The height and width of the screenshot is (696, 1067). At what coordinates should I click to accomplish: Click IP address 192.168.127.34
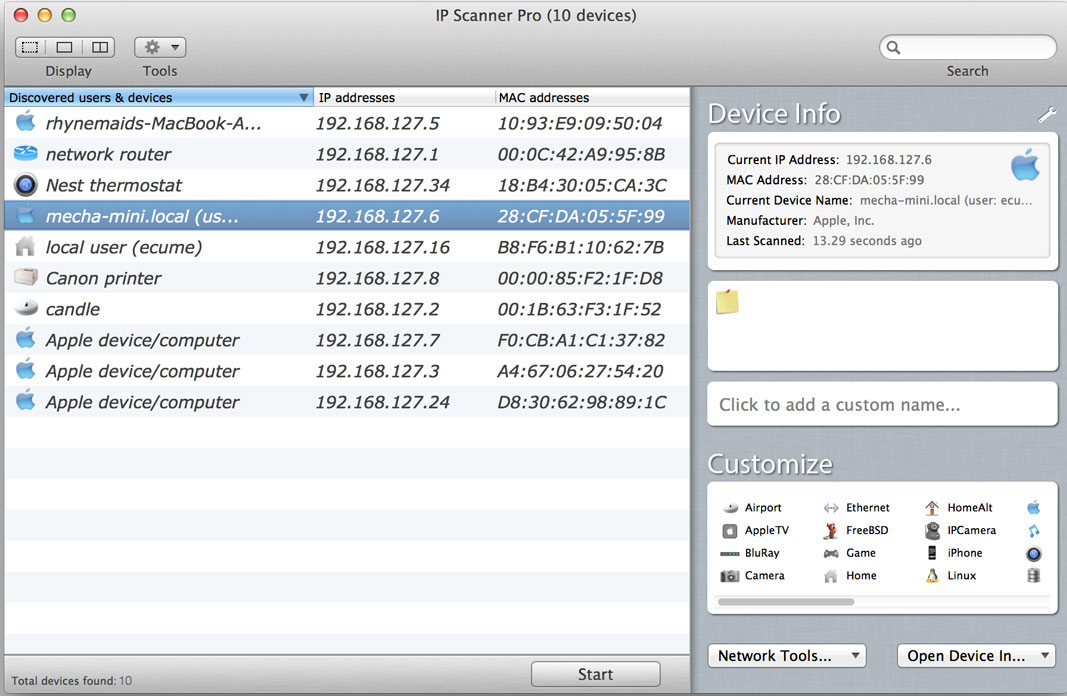point(382,185)
